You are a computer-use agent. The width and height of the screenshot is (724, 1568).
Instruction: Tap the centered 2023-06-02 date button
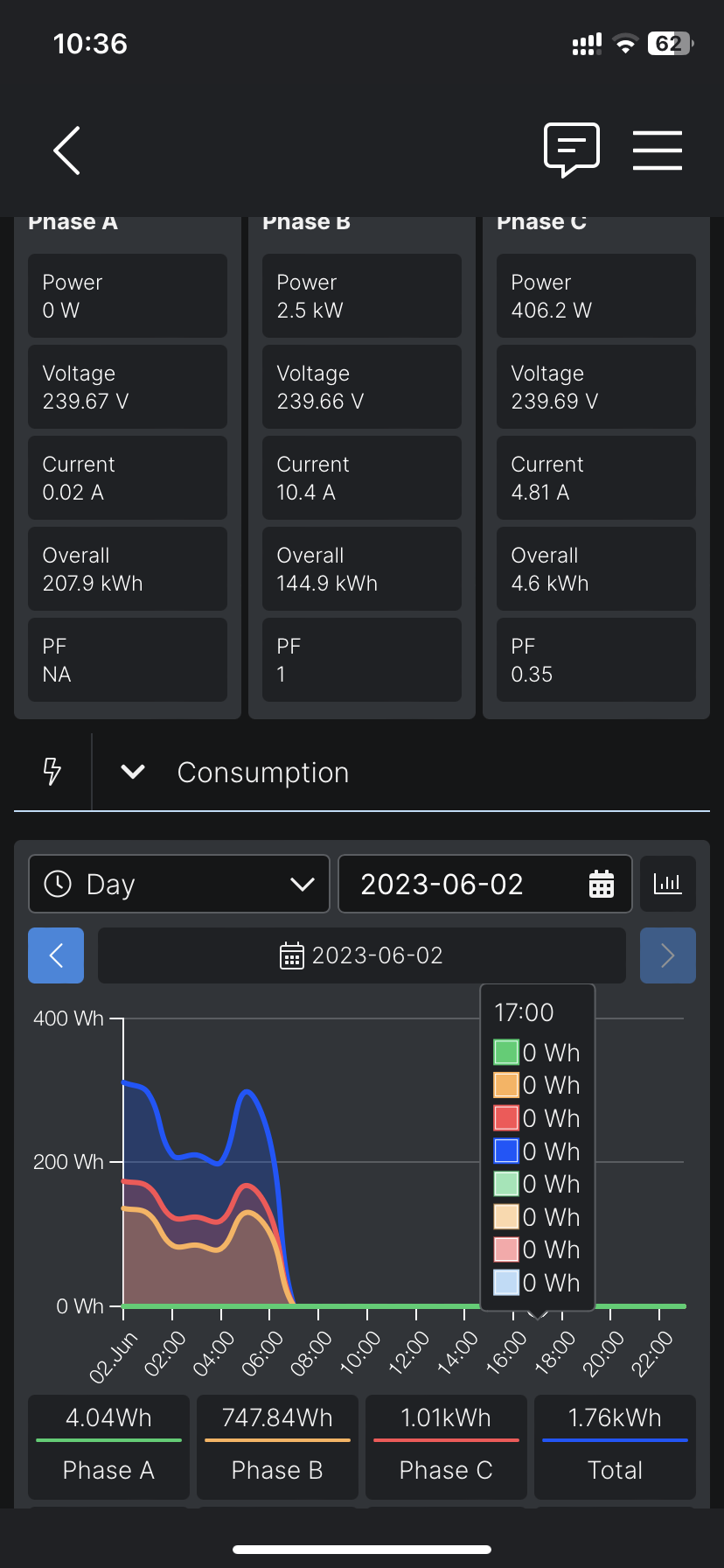[362, 955]
